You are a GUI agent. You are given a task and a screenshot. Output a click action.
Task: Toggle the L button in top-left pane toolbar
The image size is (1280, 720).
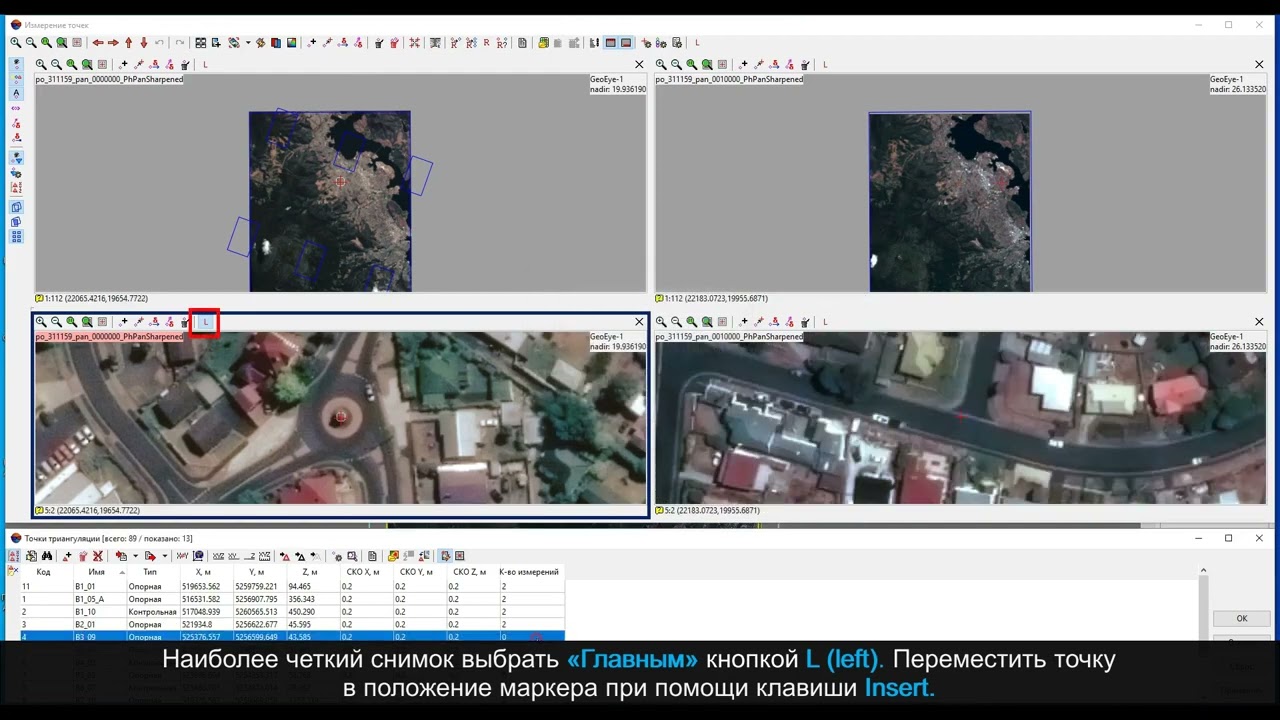pos(205,65)
